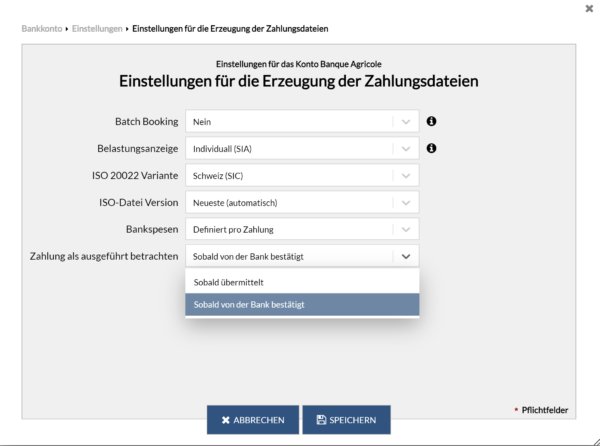Collapse the Zahlung als ausgeführt betrachten chevron
The height and width of the screenshot is (446, 600).
click(x=405, y=256)
